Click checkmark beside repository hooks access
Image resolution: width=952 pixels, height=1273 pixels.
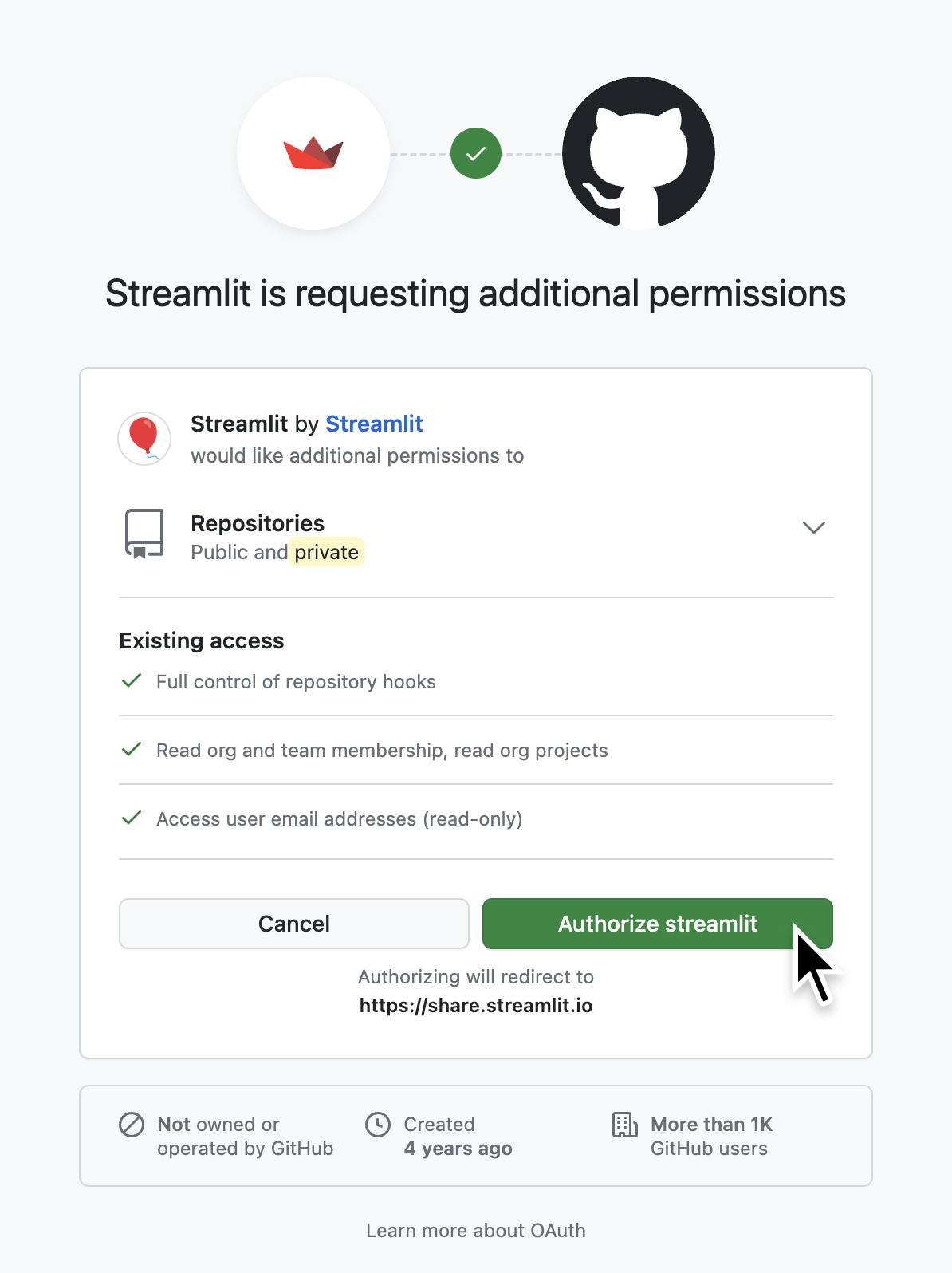pos(132,681)
